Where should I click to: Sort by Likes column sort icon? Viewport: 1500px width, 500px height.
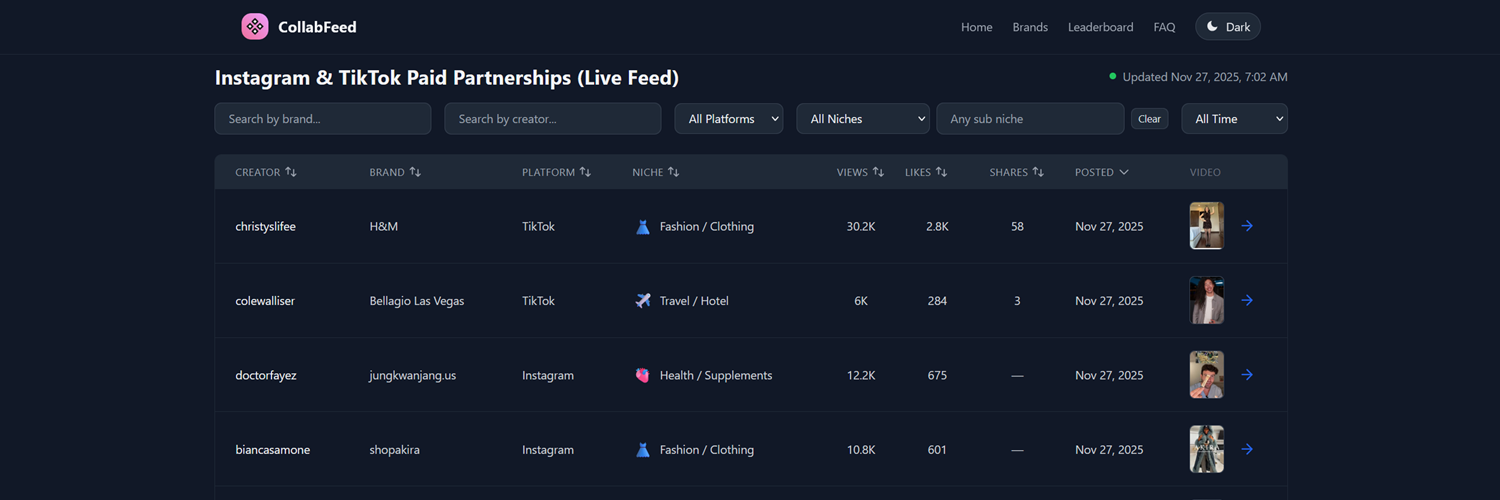click(941, 172)
